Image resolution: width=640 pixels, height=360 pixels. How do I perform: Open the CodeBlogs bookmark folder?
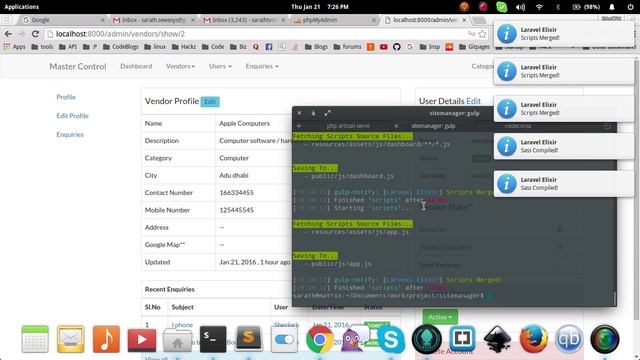pos(120,47)
